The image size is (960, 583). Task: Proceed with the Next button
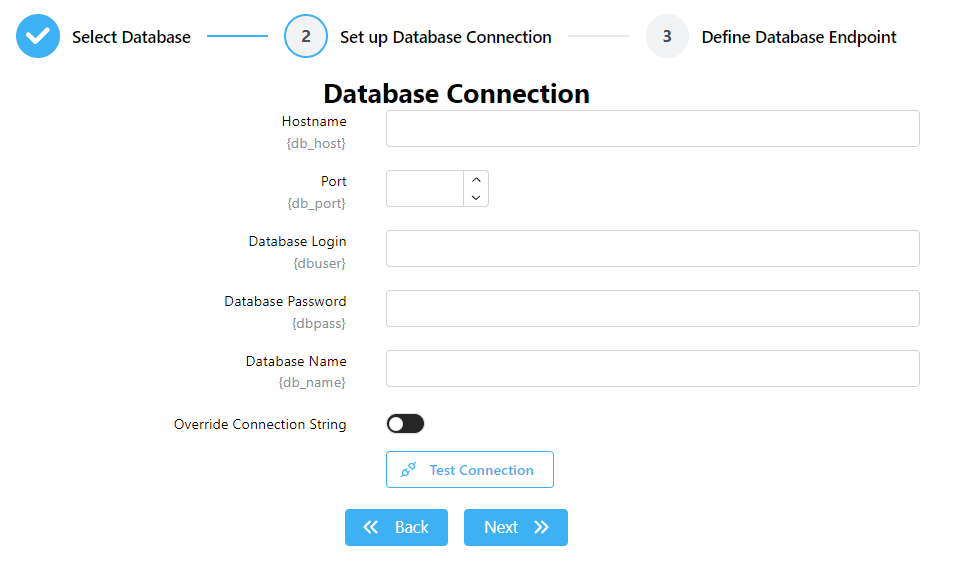coord(515,528)
